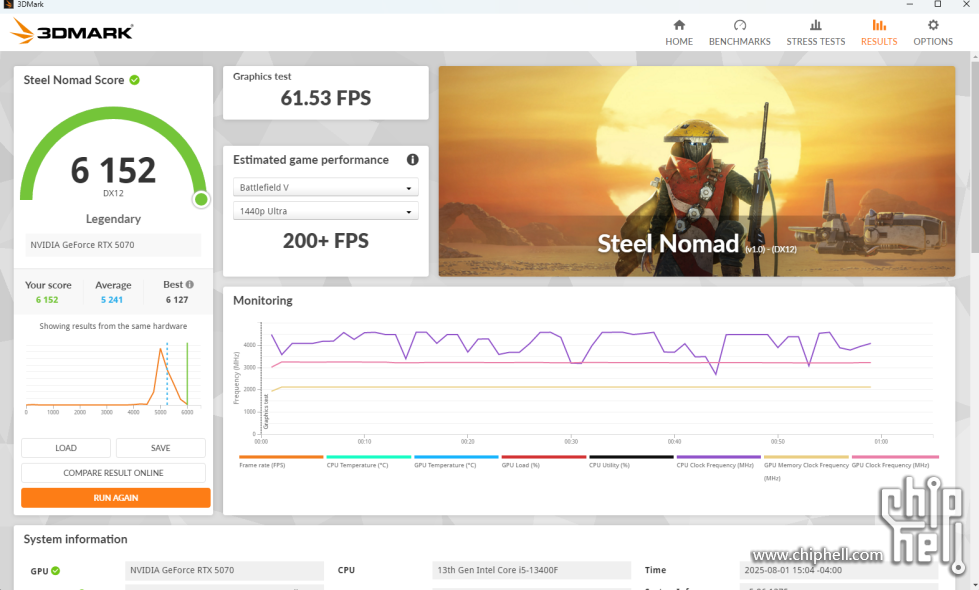The image size is (979, 590).
Task: Click "Showing results from the same hardware" text
Action: pyautogui.click(x=113, y=326)
